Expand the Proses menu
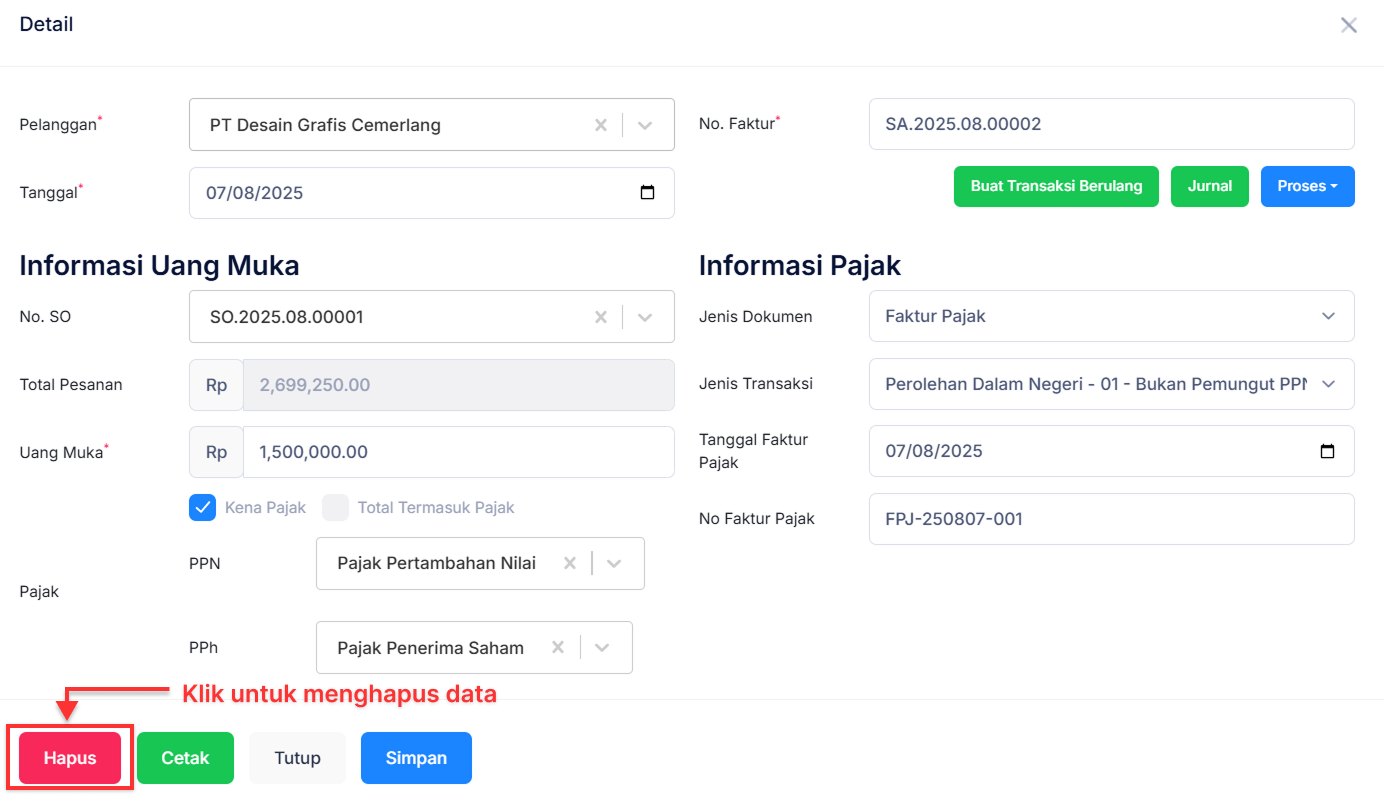Screen dimensions: 1384x795 [x=1307, y=186]
